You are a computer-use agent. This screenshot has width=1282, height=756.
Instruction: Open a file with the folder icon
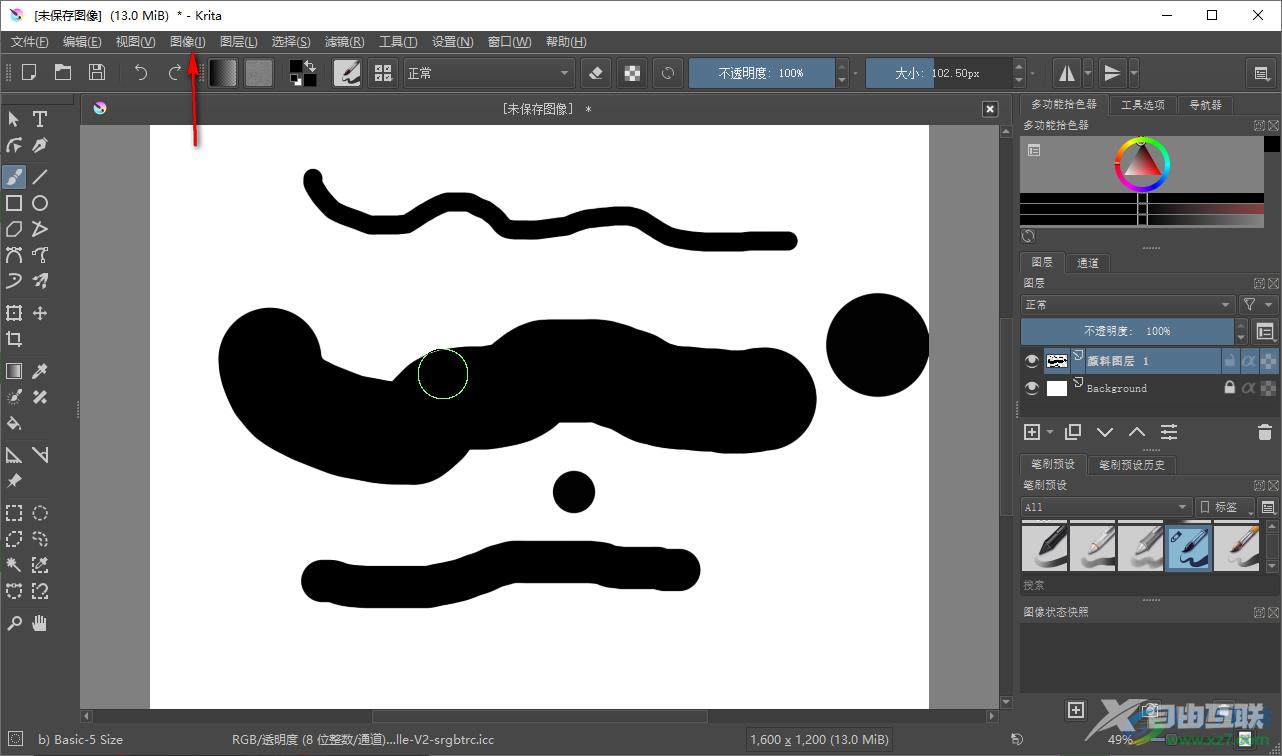[63, 72]
